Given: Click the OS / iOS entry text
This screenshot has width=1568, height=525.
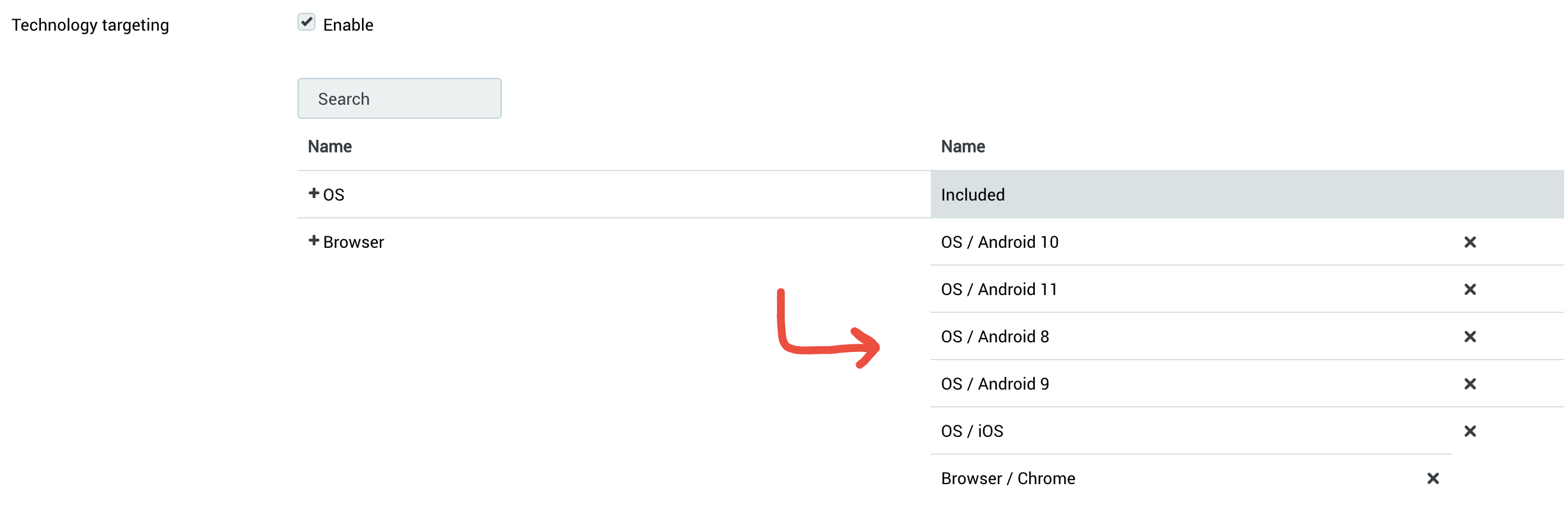Looking at the screenshot, I should coord(972,431).
